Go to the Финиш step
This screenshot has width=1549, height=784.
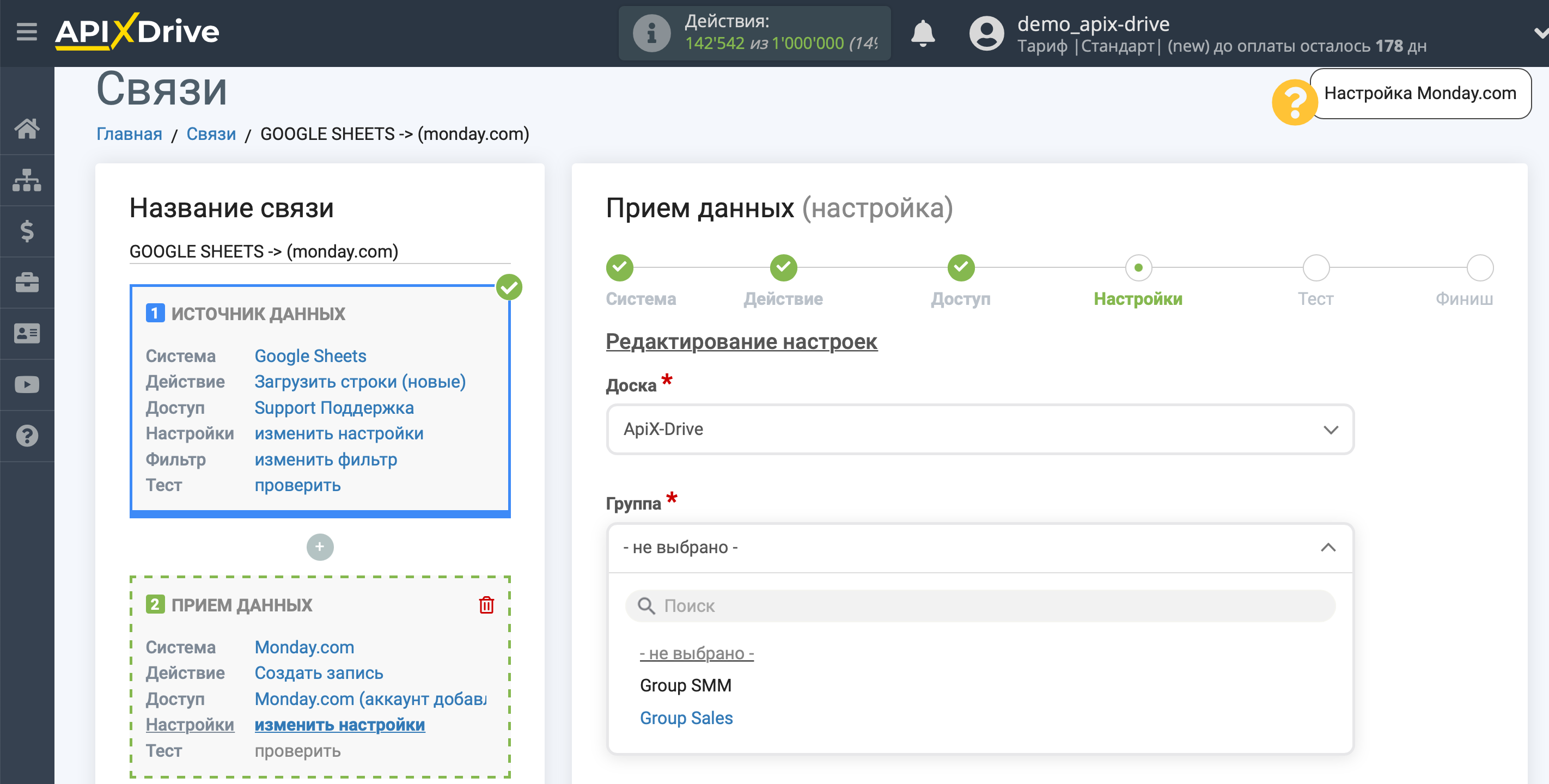1464,299
